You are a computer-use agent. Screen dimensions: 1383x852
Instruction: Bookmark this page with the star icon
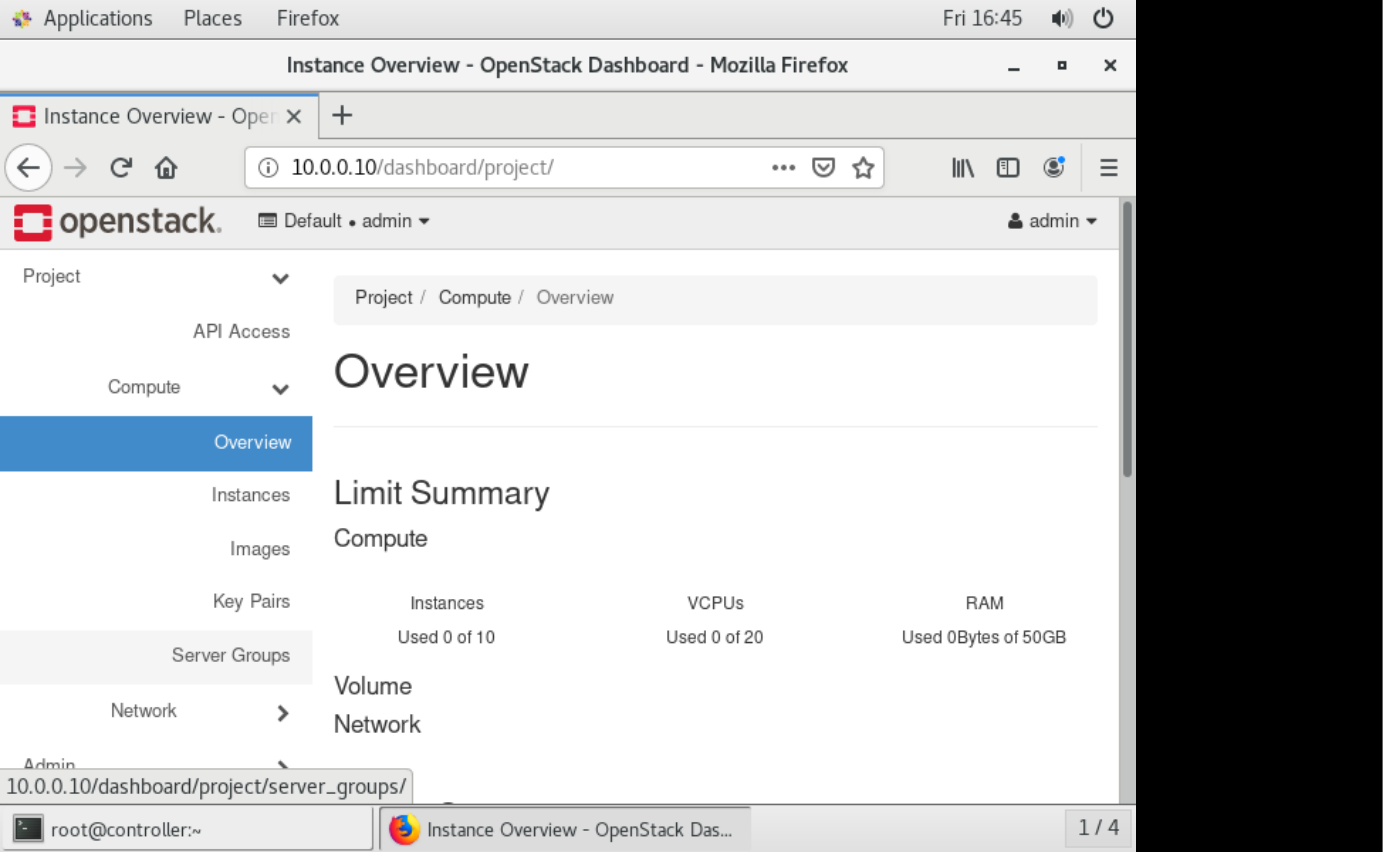click(862, 167)
